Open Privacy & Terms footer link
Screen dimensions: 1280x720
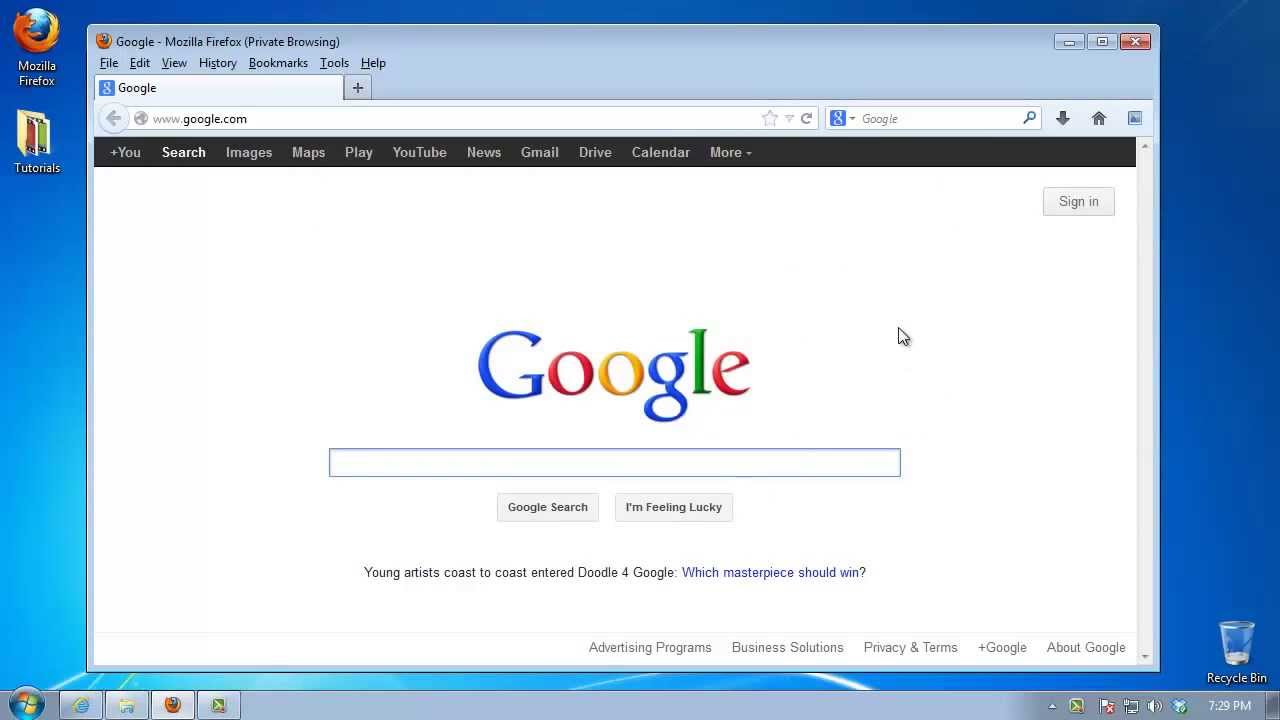pyautogui.click(x=911, y=647)
